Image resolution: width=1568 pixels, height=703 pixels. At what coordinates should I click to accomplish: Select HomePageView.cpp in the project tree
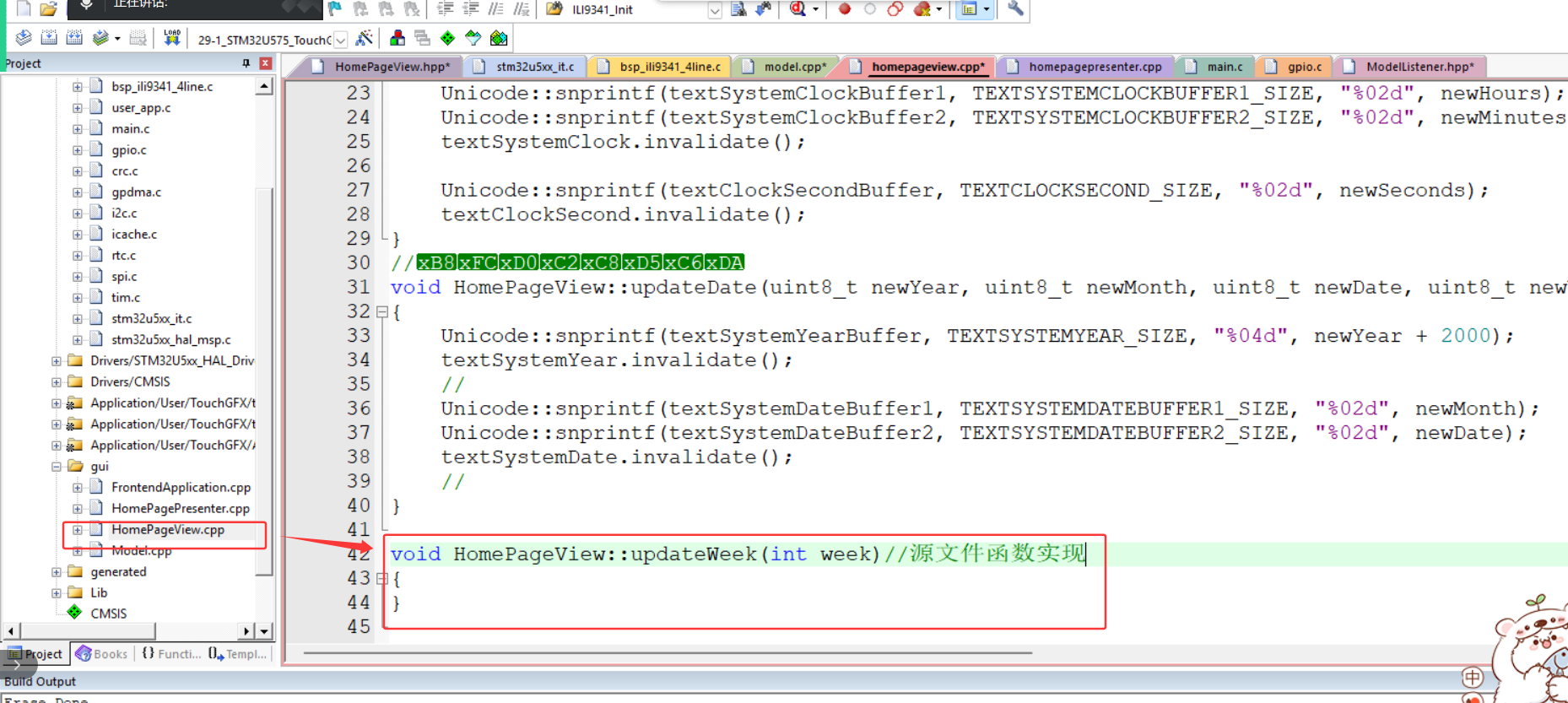click(168, 529)
